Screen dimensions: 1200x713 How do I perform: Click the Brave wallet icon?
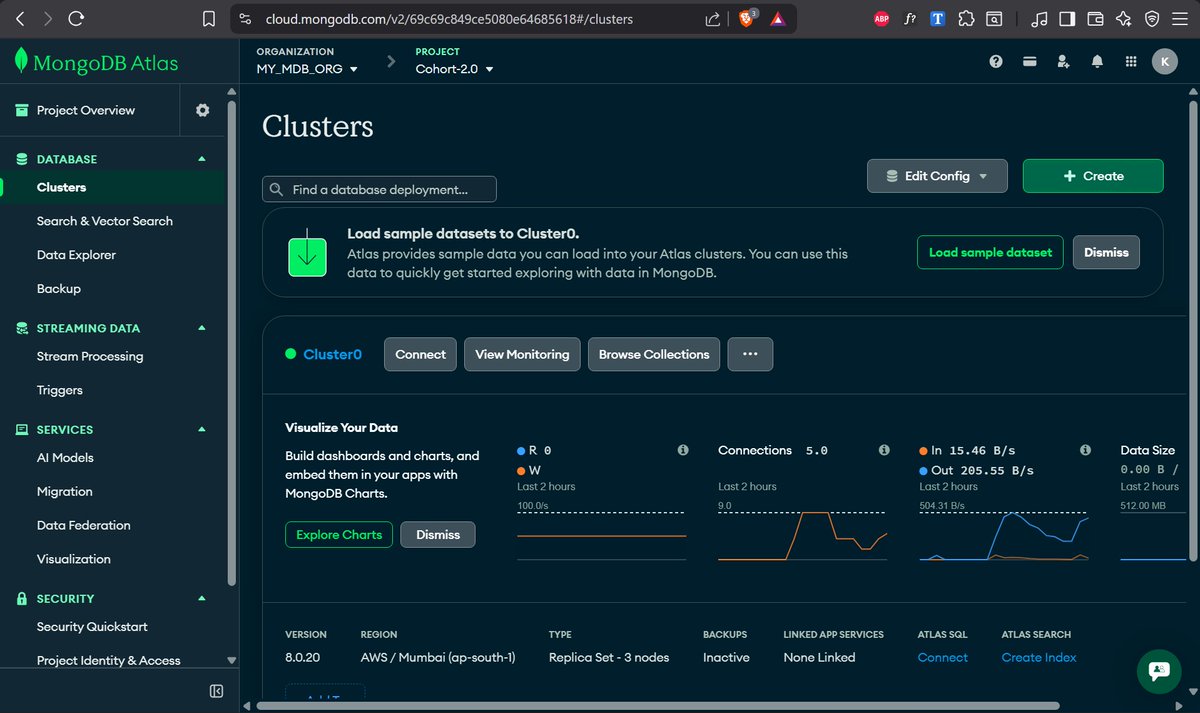pyautogui.click(x=1095, y=18)
